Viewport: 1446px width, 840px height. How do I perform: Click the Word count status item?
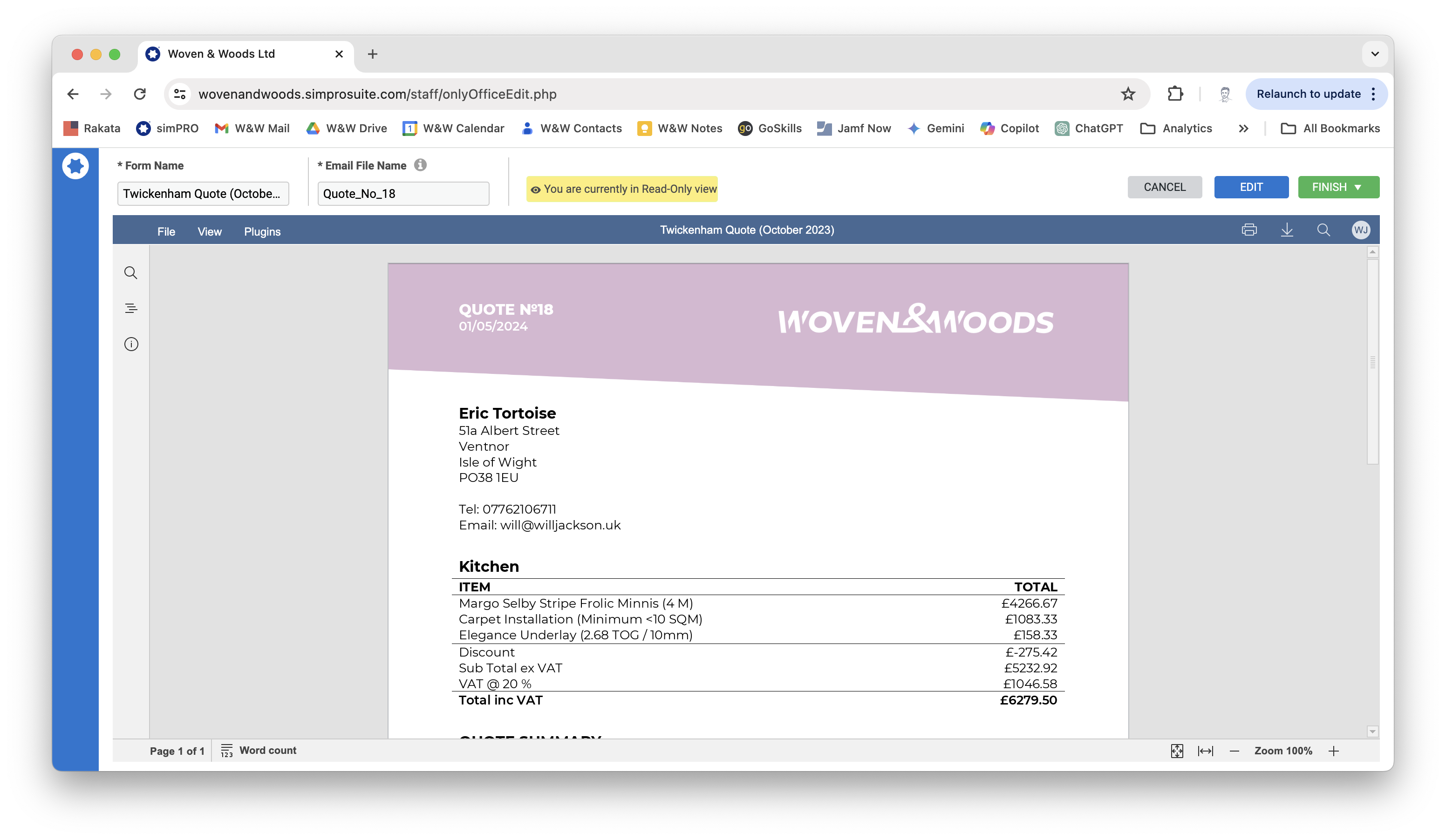[259, 750]
